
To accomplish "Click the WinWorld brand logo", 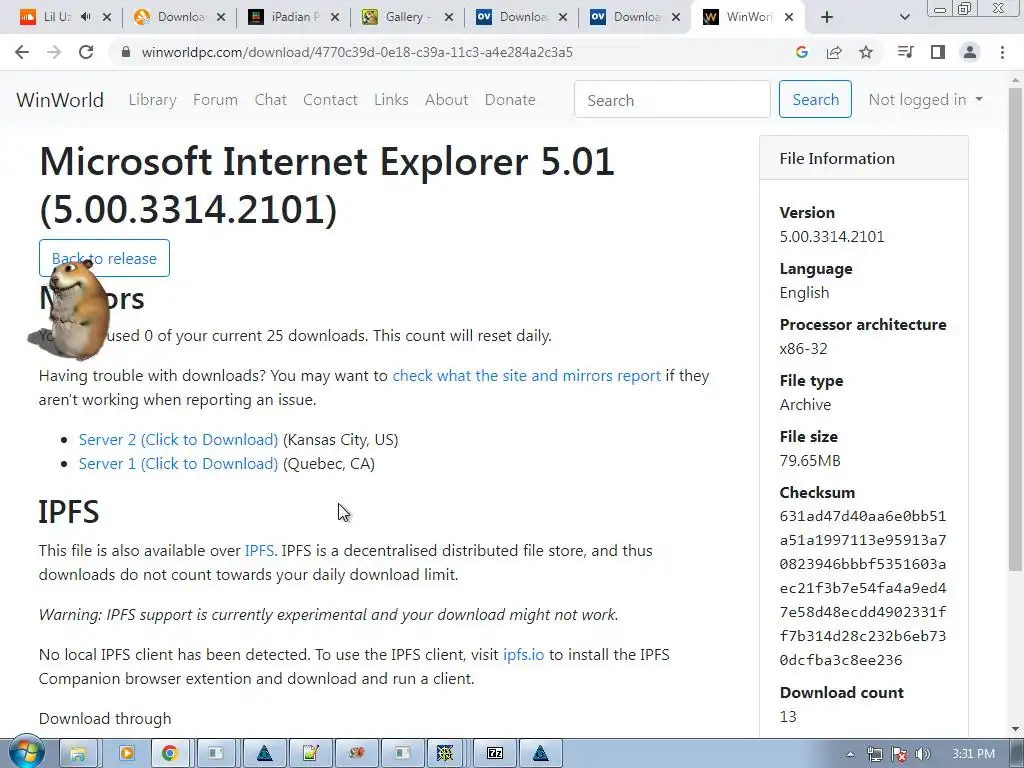I will 60,100.
